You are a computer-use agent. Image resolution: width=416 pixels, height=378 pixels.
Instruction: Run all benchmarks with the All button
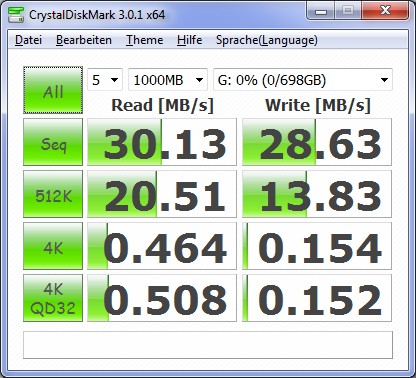pyautogui.click(x=53, y=90)
